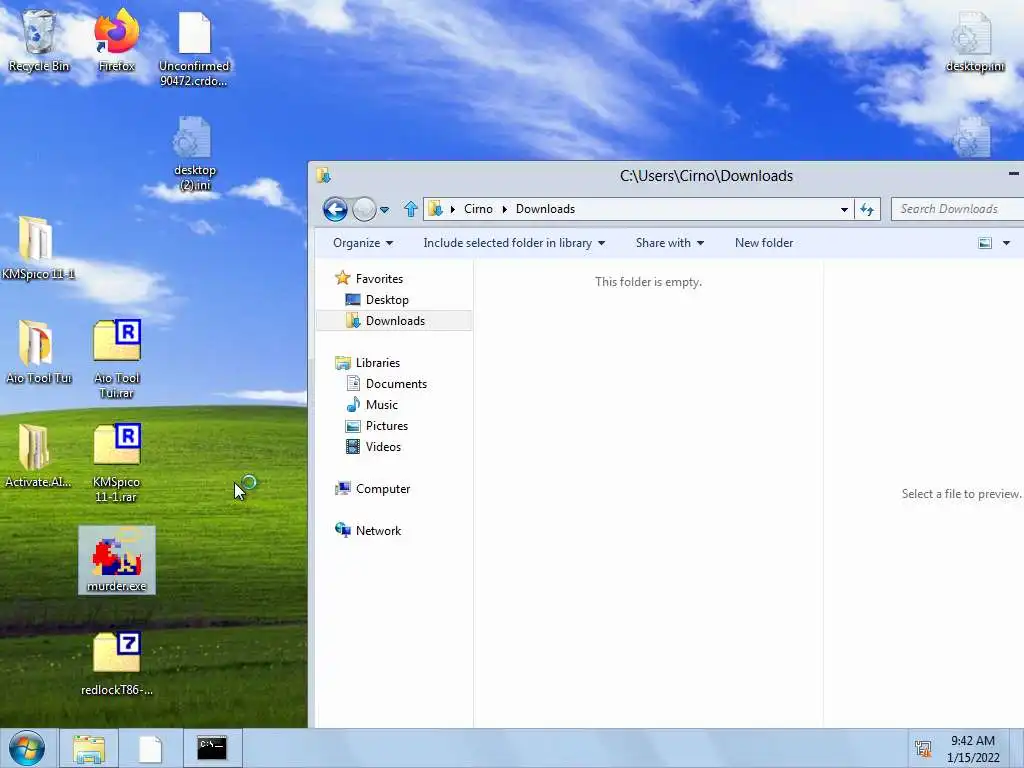Select the Aio Tool Tui.rar archive icon
This screenshot has width=1024, height=768.
[117, 359]
